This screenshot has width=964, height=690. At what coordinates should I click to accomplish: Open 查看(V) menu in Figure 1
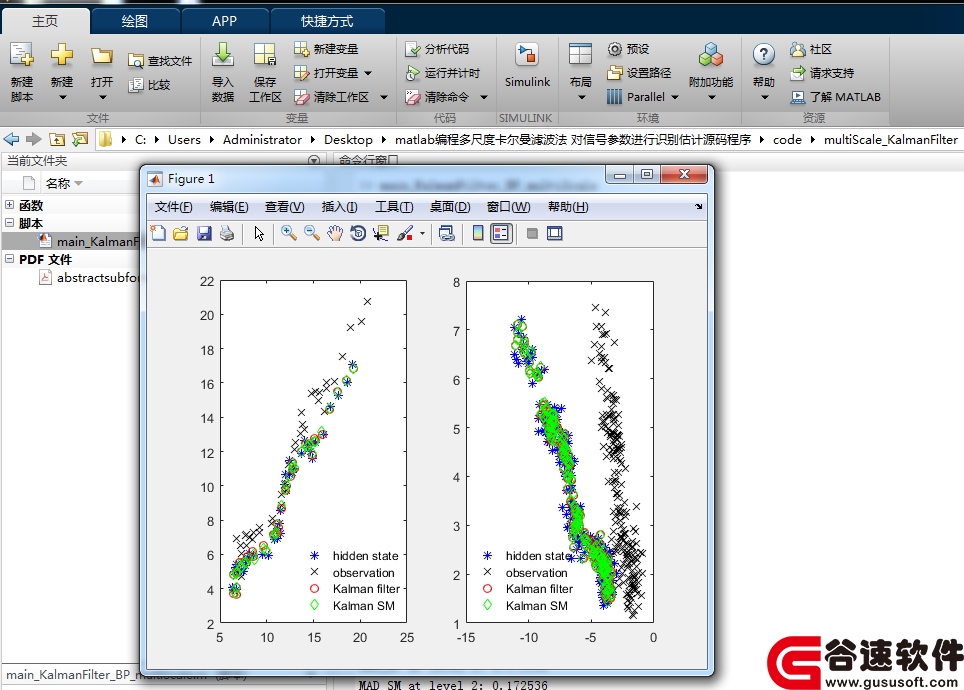(x=284, y=207)
